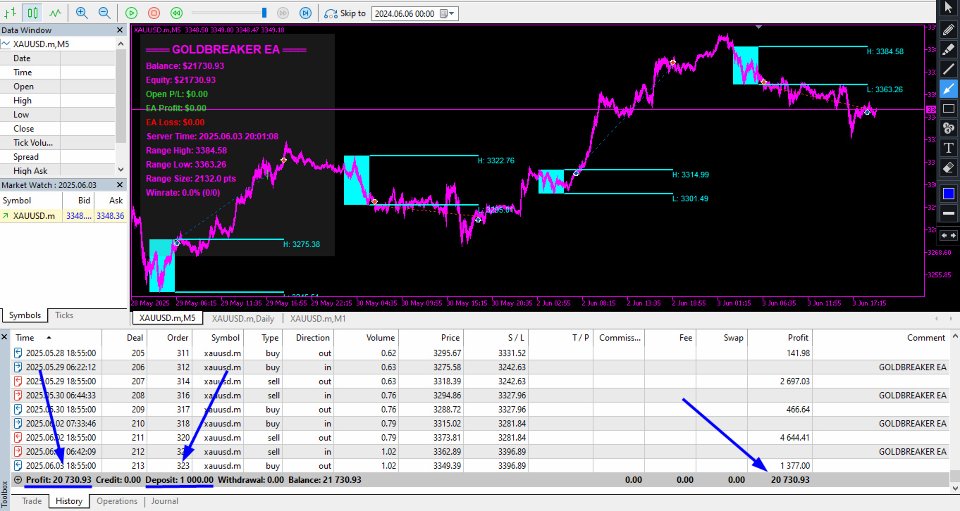Zoom out of the chart
Image resolution: width=960 pixels, height=511 pixels.
pyautogui.click(x=105, y=12)
